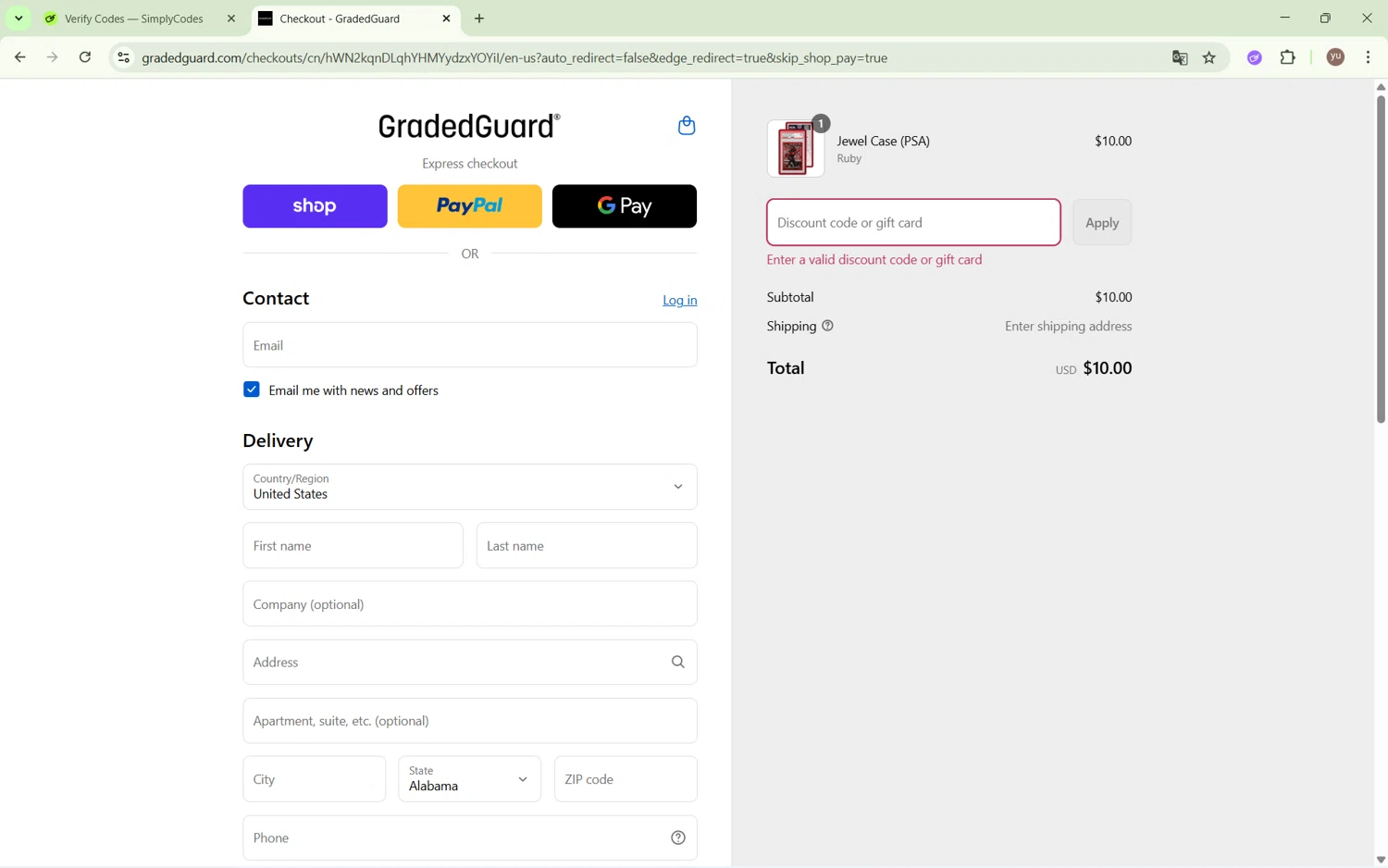The image size is (1388, 868).
Task: Focus the First name field
Action: (x=353, y=546)
